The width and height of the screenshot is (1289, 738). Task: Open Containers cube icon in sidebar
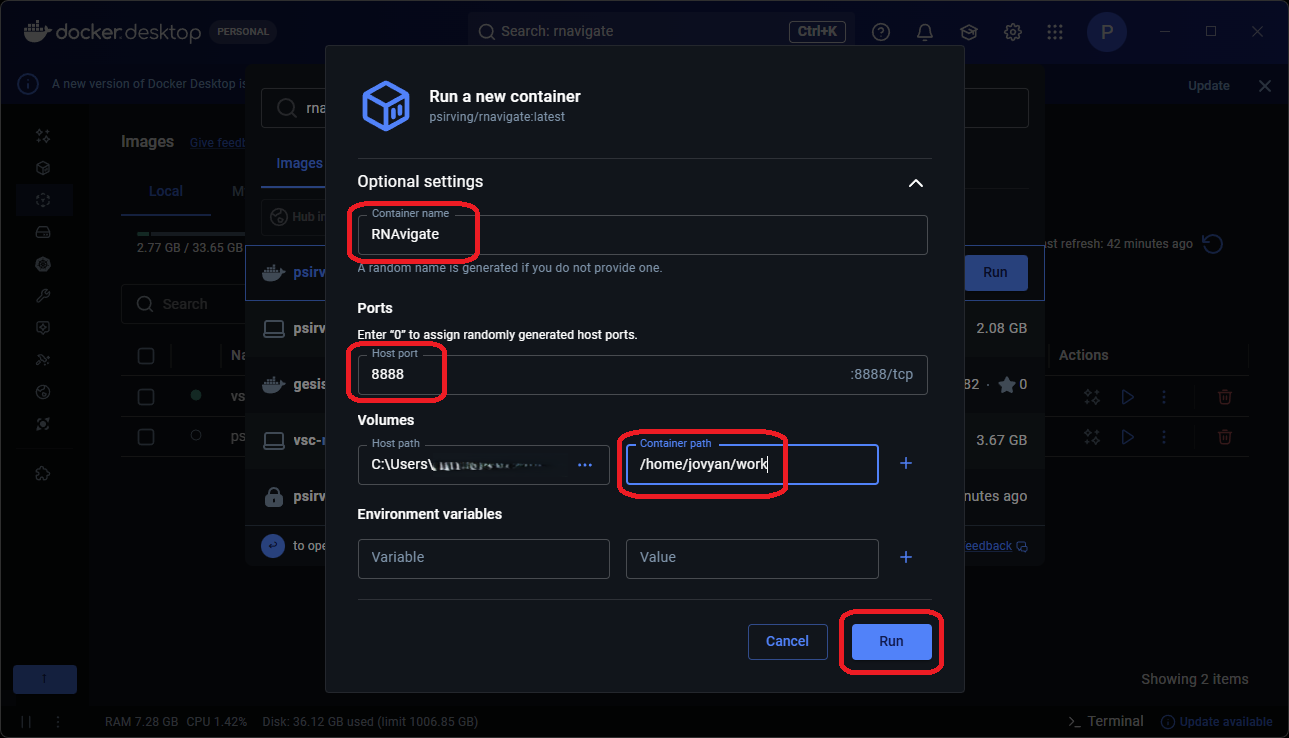pos(43,168)
